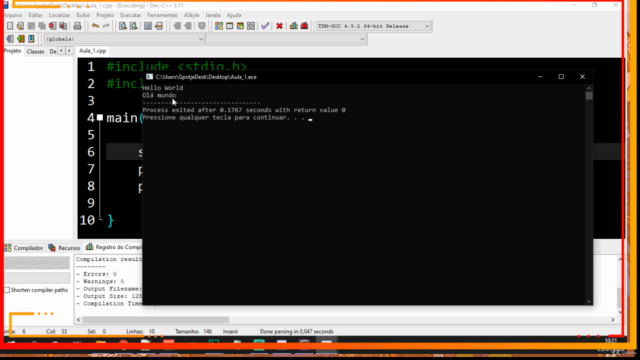640x360 pixels.
Task: Open the AStyle menu
Action: (191, 15)
